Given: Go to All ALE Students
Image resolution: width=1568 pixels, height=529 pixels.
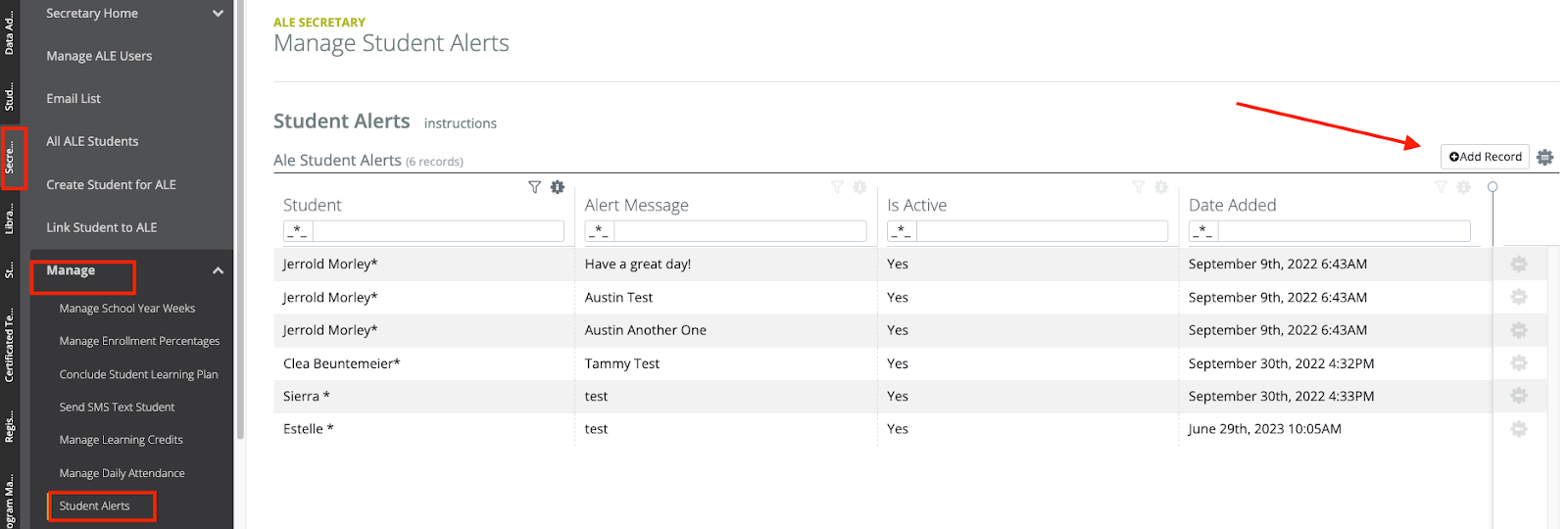Looking at the screenshot, I should (92, 141).
